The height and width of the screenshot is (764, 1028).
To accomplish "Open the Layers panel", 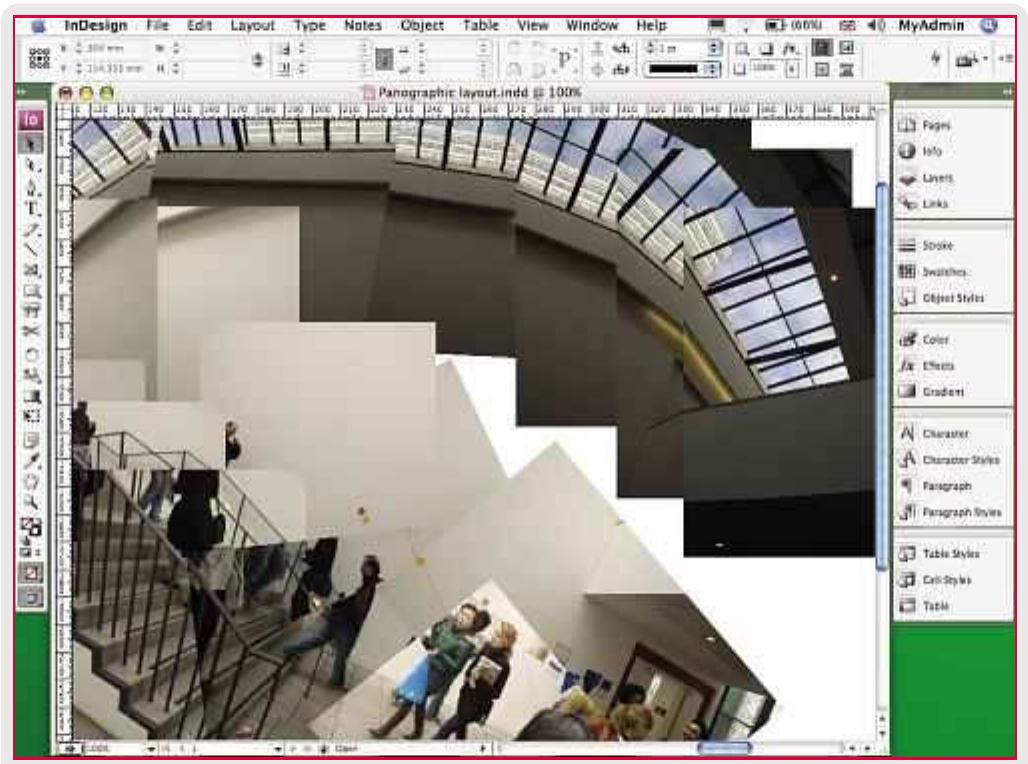I will tap(937, 178).
